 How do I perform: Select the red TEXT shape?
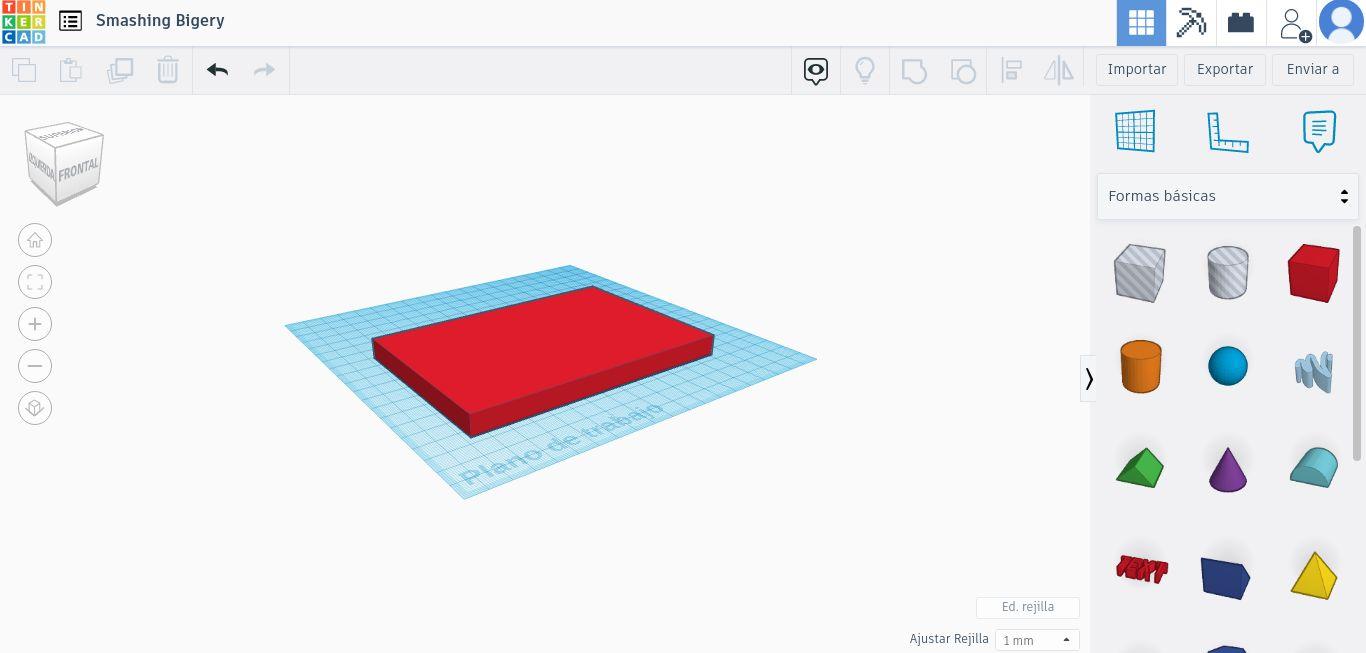click(1141, 570)
